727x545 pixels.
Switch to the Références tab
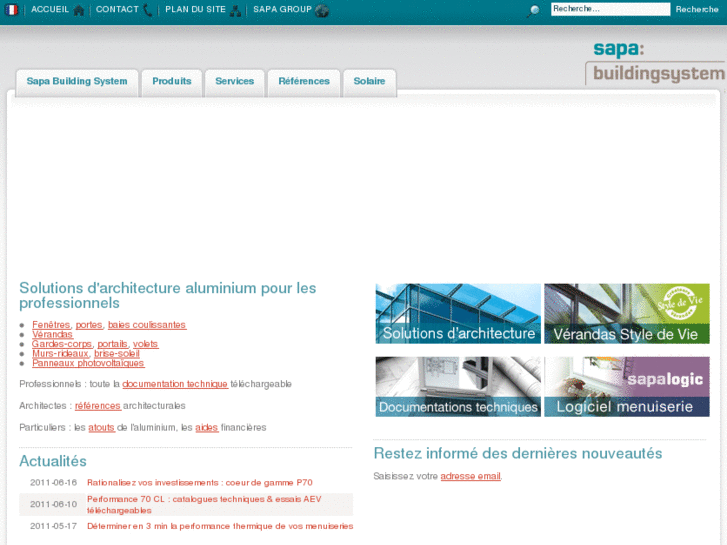pyautogui.click(x=304, y=83)
